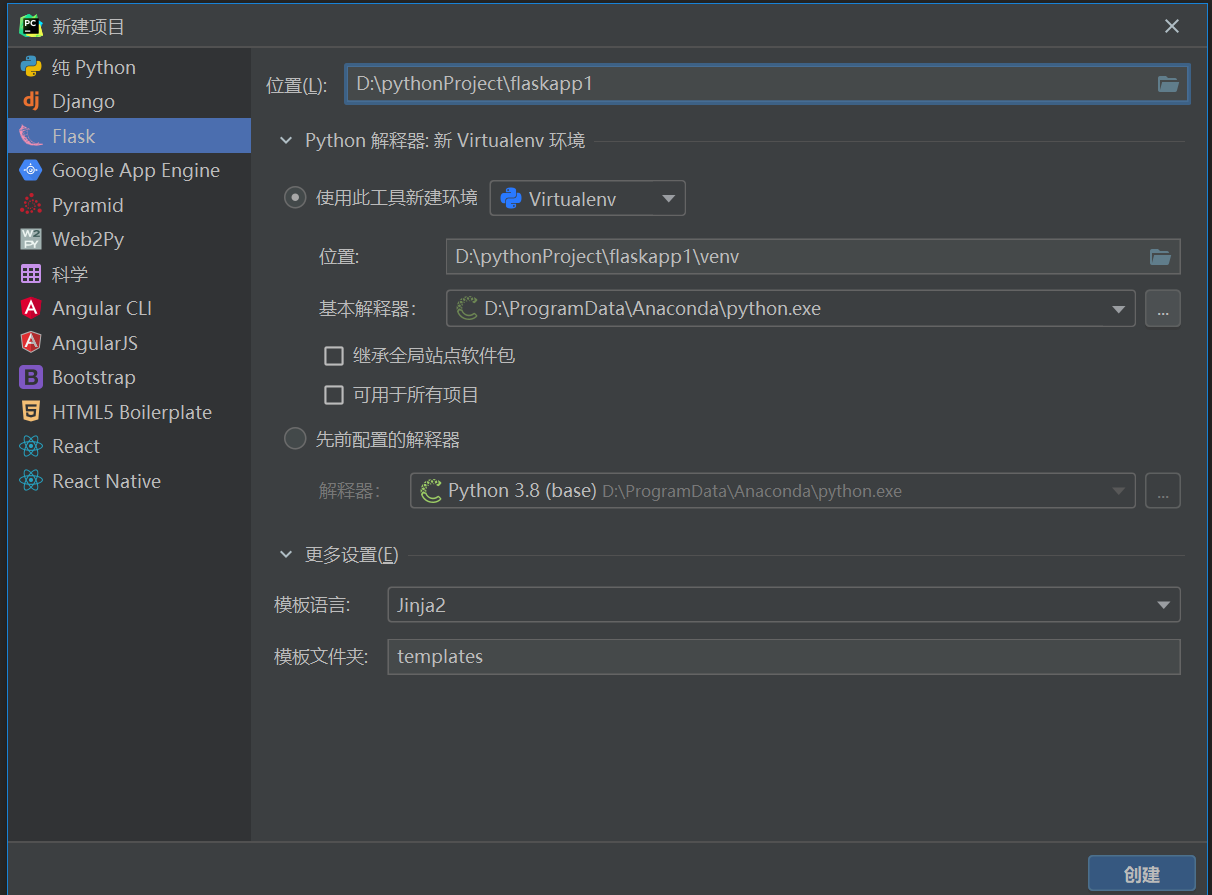Collapse the 更多设置(E) section

[287, 554]
